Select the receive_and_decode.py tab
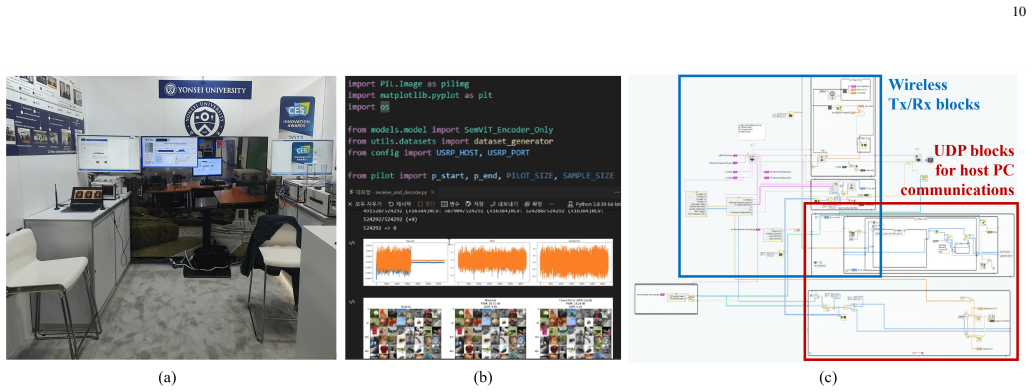 (388, 192)
